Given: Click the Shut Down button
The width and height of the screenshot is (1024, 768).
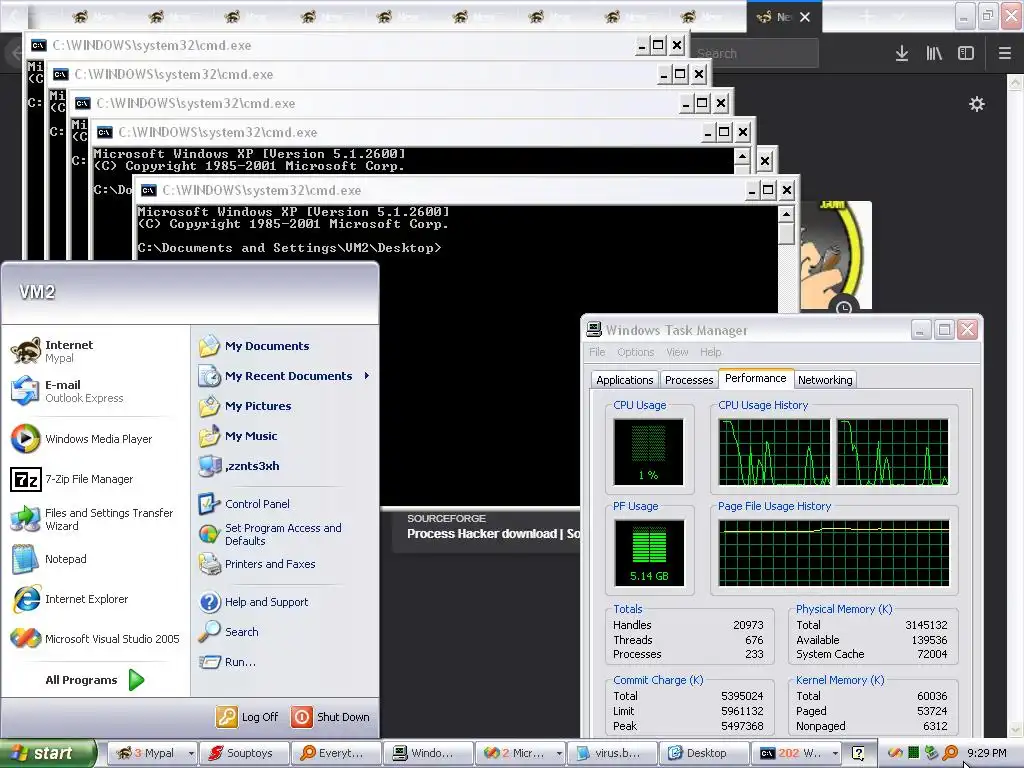Looking at the screenshot, I should tap(330, 717).
